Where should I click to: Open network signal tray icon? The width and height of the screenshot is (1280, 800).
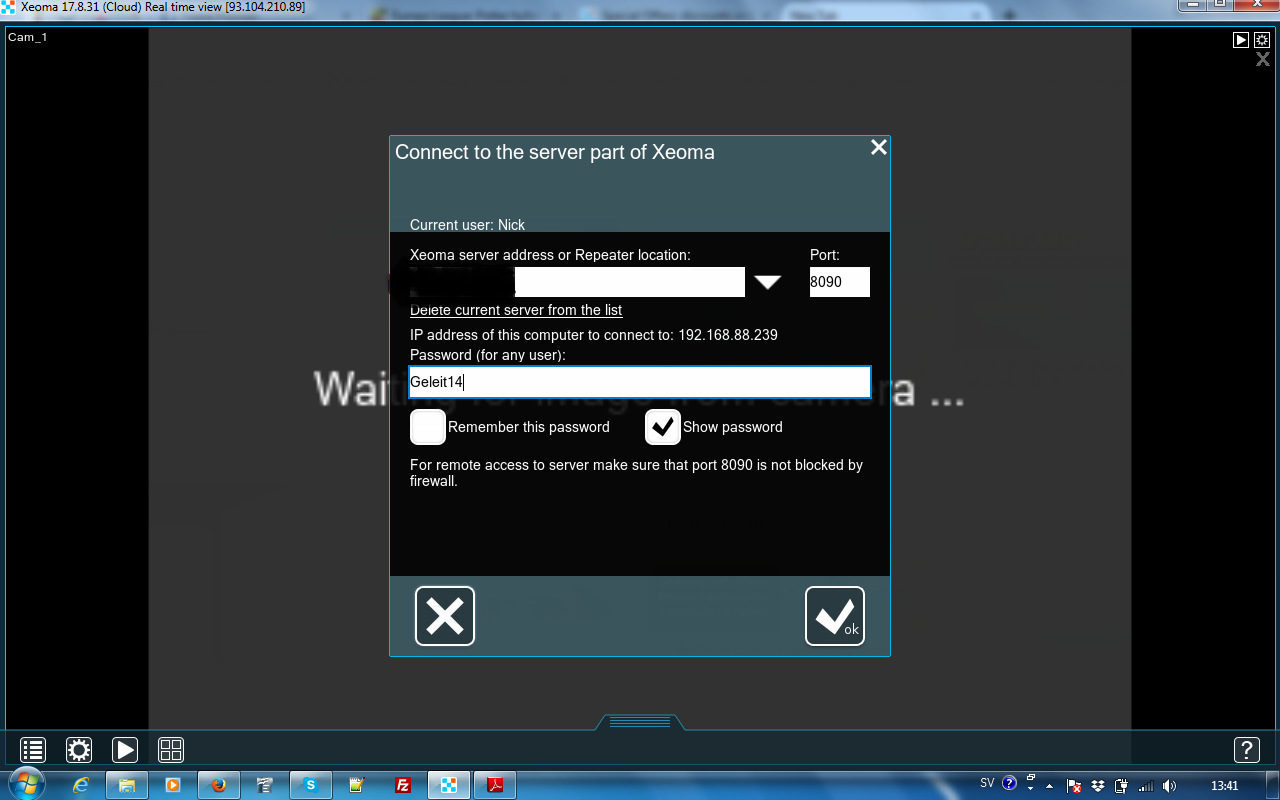[1146, 786]
